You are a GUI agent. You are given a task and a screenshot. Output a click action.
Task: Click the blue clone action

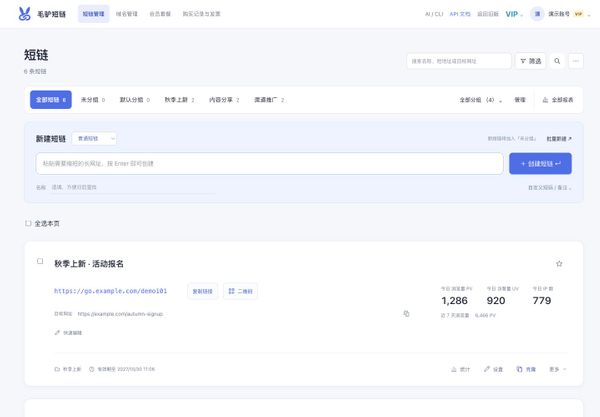(x=526, y=369)
